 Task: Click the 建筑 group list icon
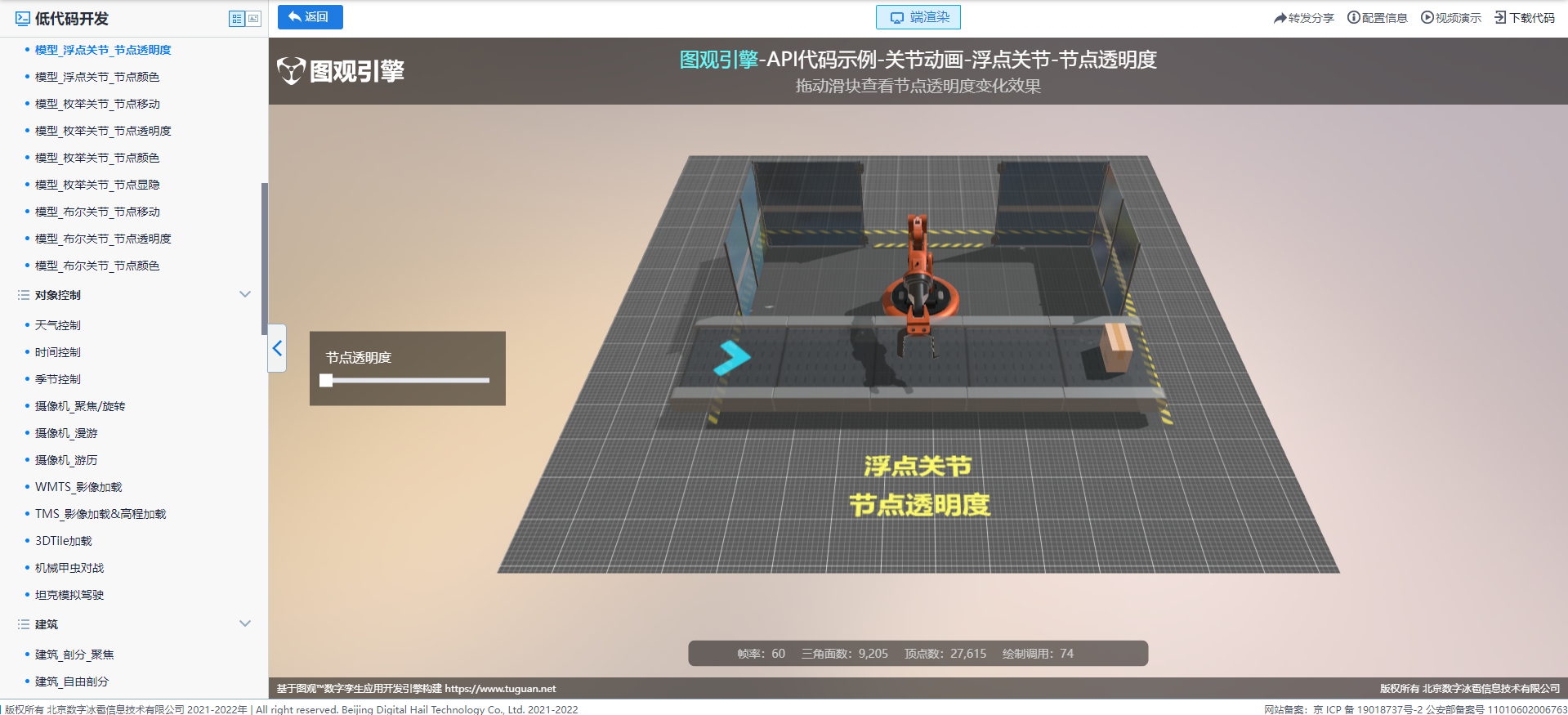coord(24,624)
